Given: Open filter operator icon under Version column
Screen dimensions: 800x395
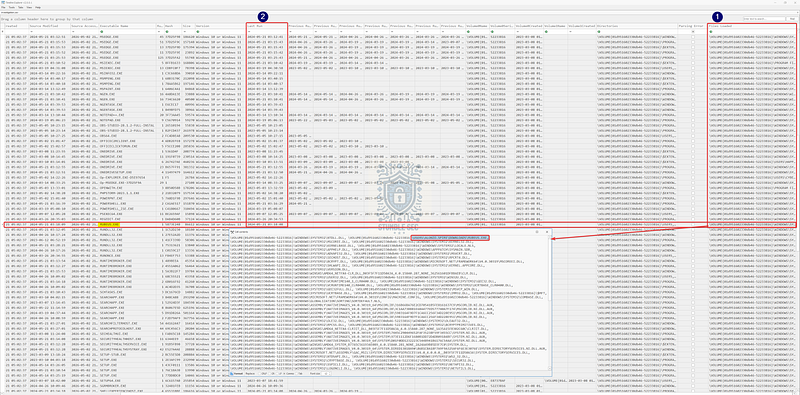Looking at the screenshot, I should [198, 32].
